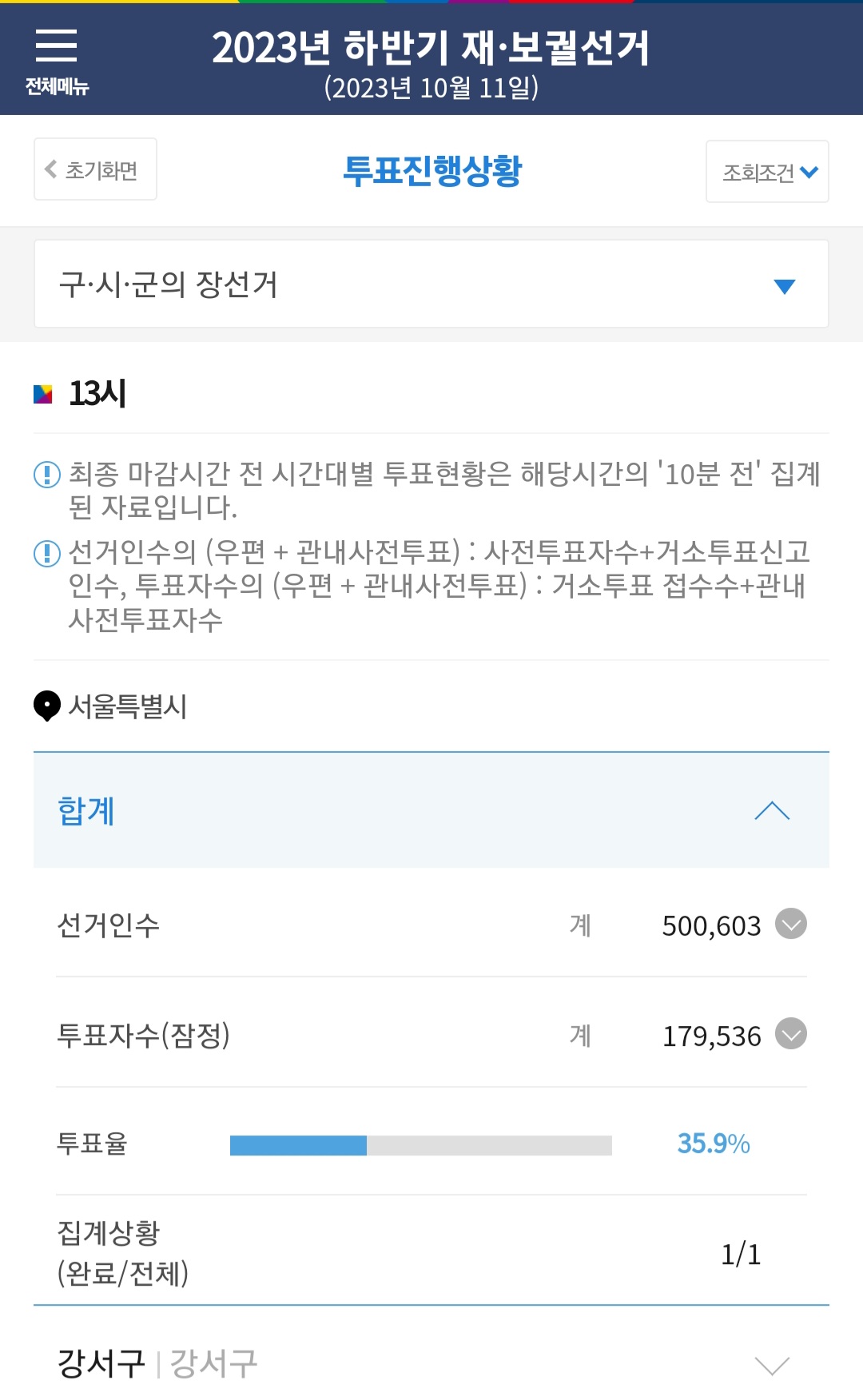This screenshot has width=863, height=1400.
Task: Click the 투표율 progress bar
Action: coord(420,1145)
